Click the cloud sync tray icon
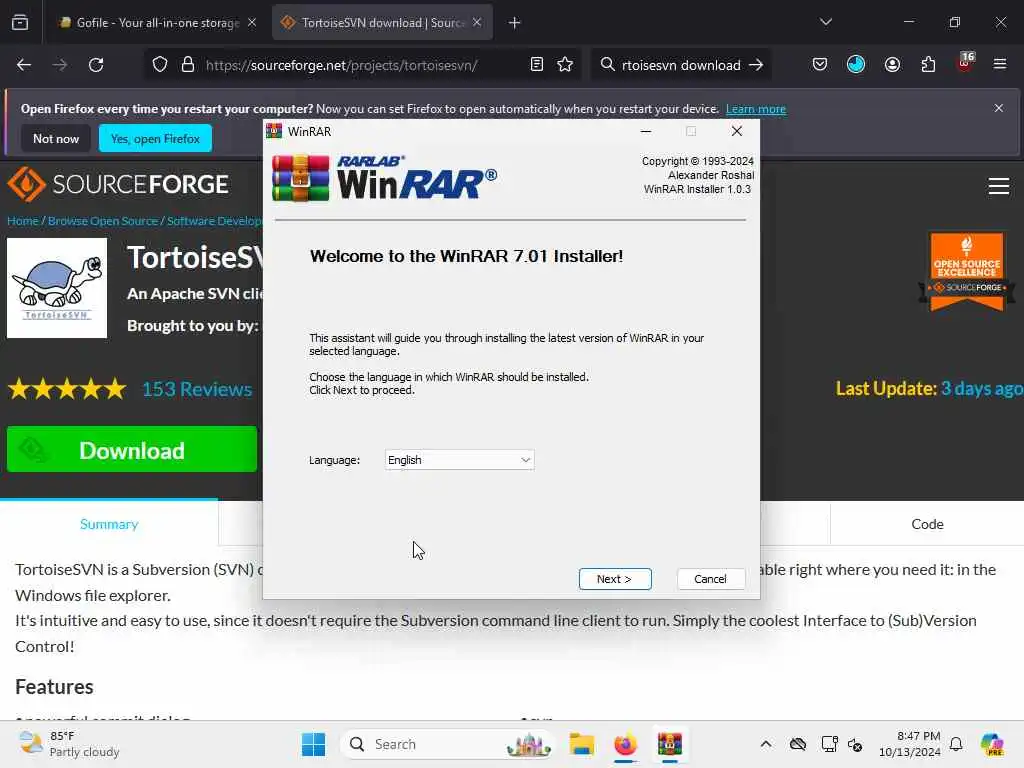This screenshot has height=768, width=1024. 797,744
